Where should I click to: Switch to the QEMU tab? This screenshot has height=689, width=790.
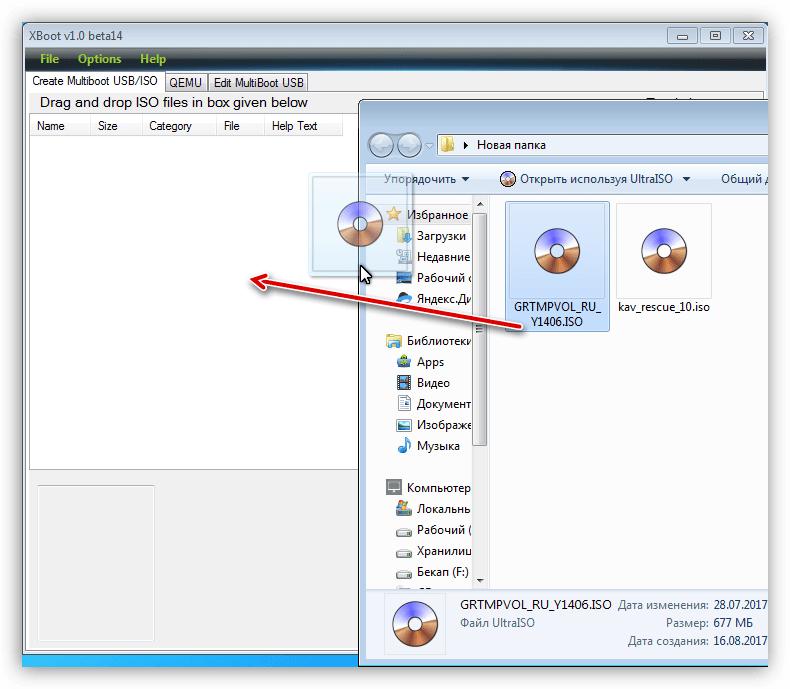pyautogui.click(x=185, y=83)
